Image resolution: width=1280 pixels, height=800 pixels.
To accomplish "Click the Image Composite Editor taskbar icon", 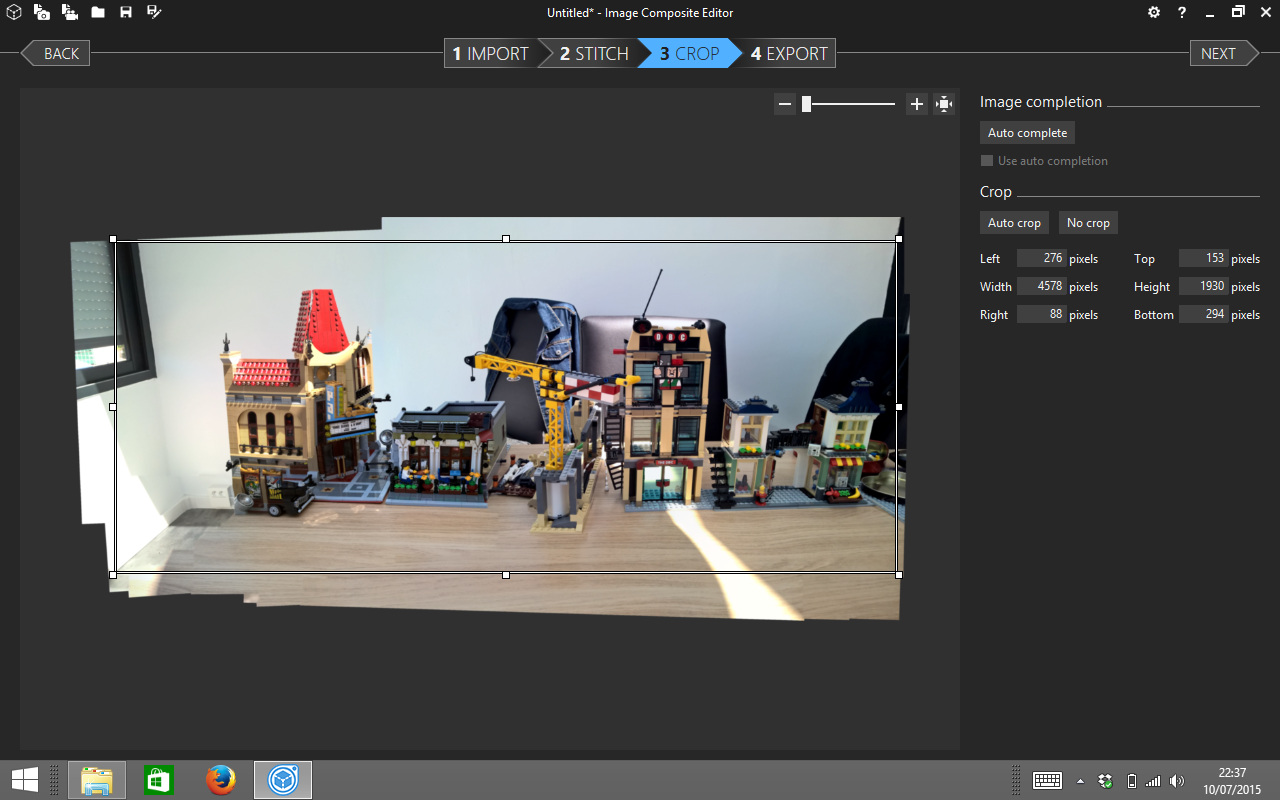I will click(283, 780).
